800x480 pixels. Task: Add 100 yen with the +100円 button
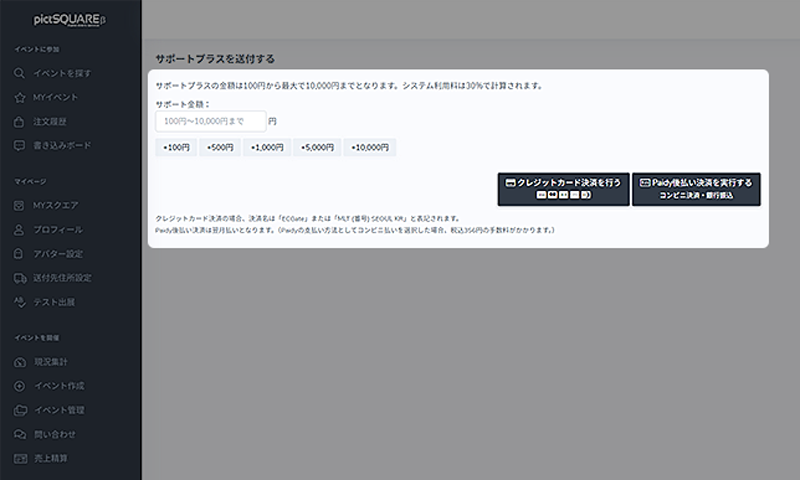176,147
